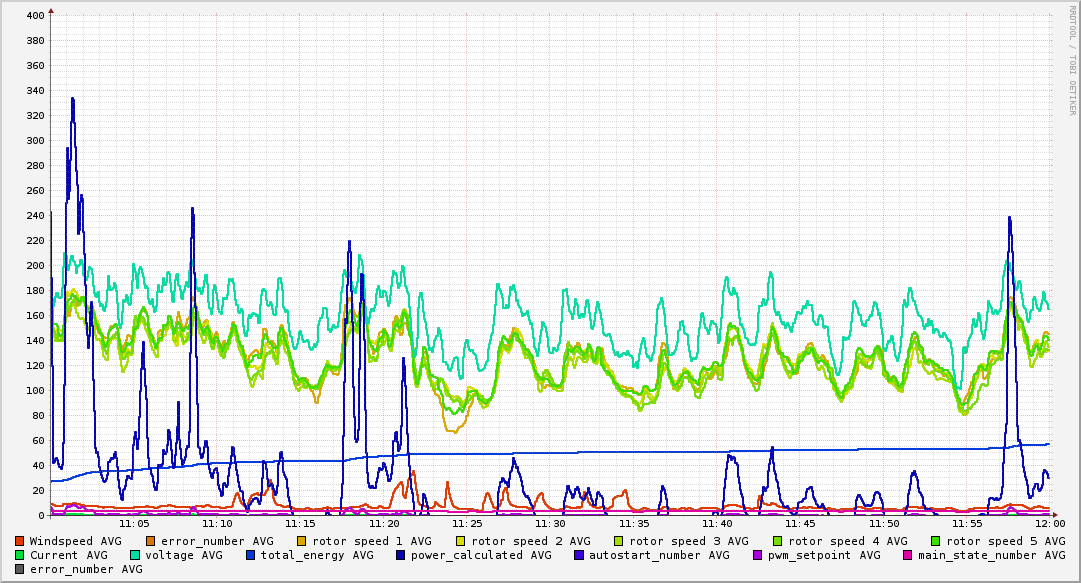Screen dimensions: 1081x583
Task: Click 'rotor speed 4 AVG' legend text
Action: point(848,542)
